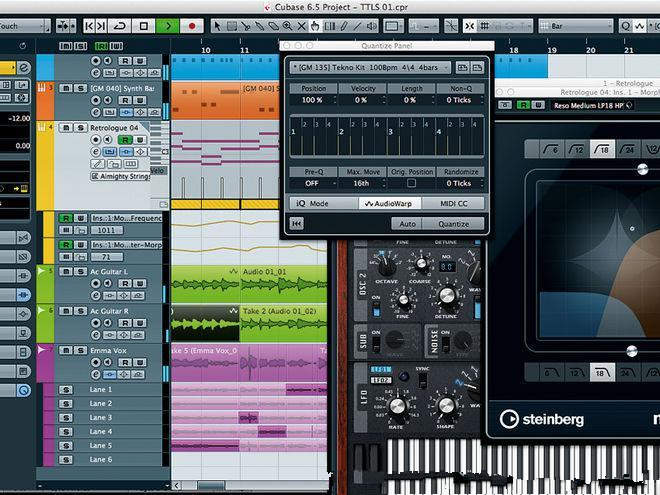This screenshot has height=495, width=660.
Task: Adjust the OSC 2 Detune knob
Action: (447, 295)
